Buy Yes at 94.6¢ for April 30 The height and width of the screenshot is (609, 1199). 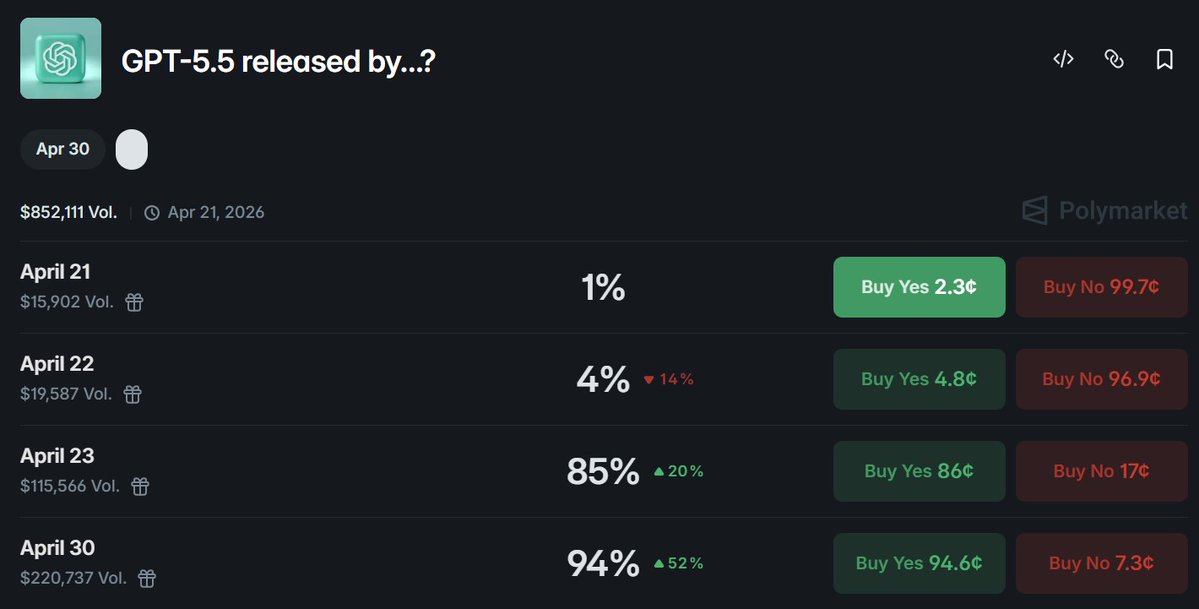pos(919,563)
